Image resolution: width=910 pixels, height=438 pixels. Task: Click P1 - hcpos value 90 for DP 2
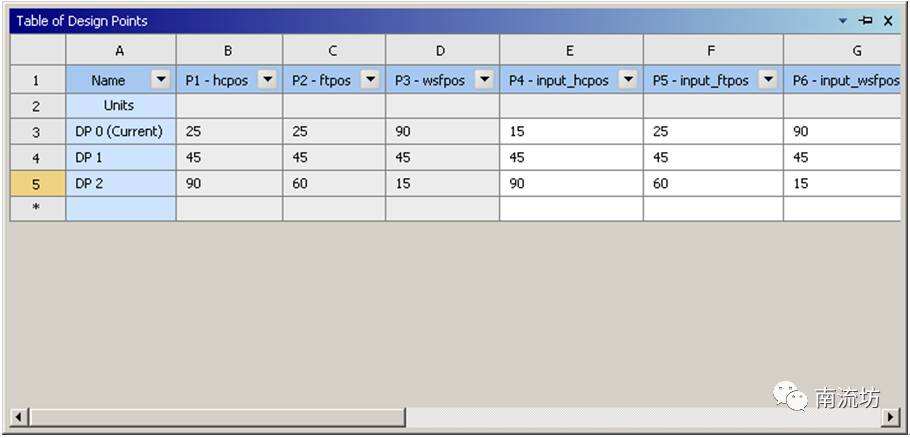229,184
